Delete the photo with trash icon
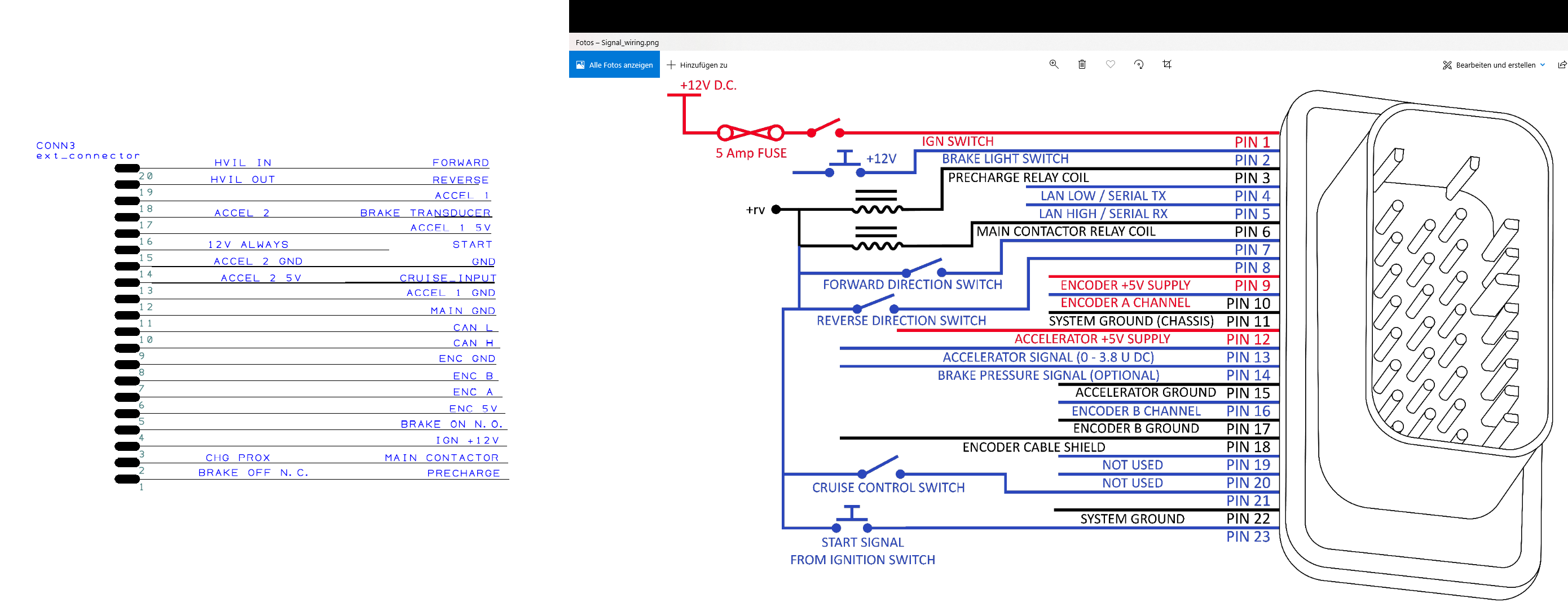The width and height of the screenshot is (1568, 616). coord(1082,64)
